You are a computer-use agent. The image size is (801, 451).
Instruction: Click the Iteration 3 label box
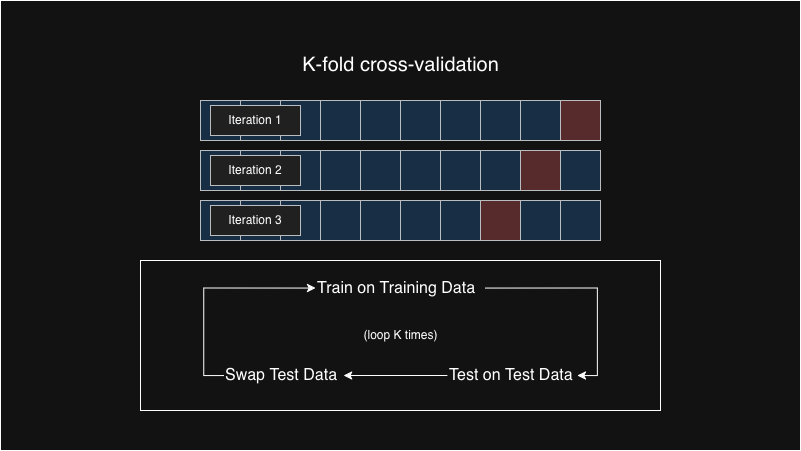255,221
